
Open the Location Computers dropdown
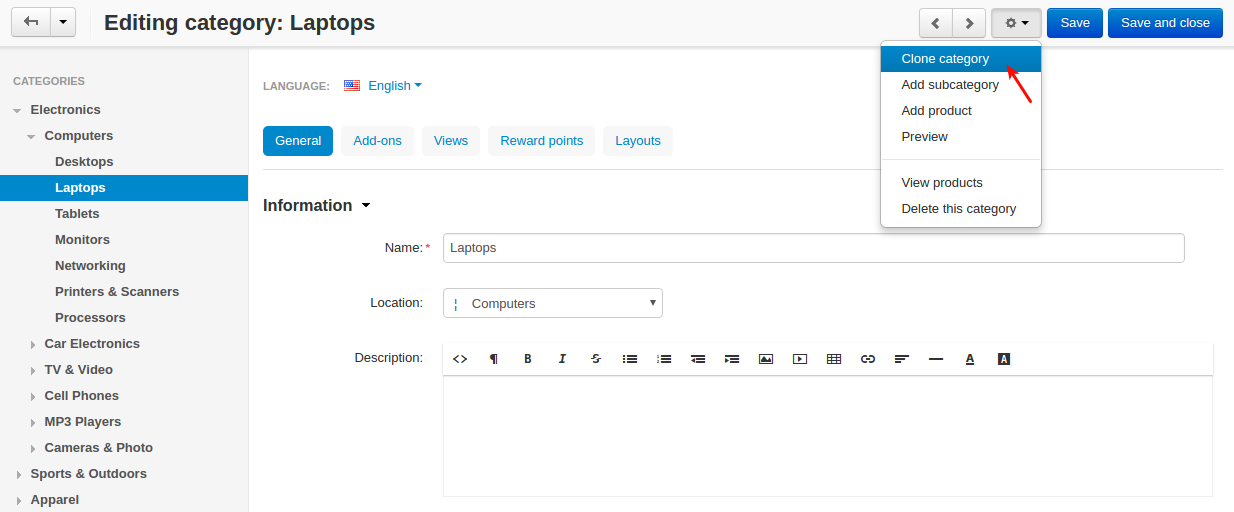tap(553, 303)
